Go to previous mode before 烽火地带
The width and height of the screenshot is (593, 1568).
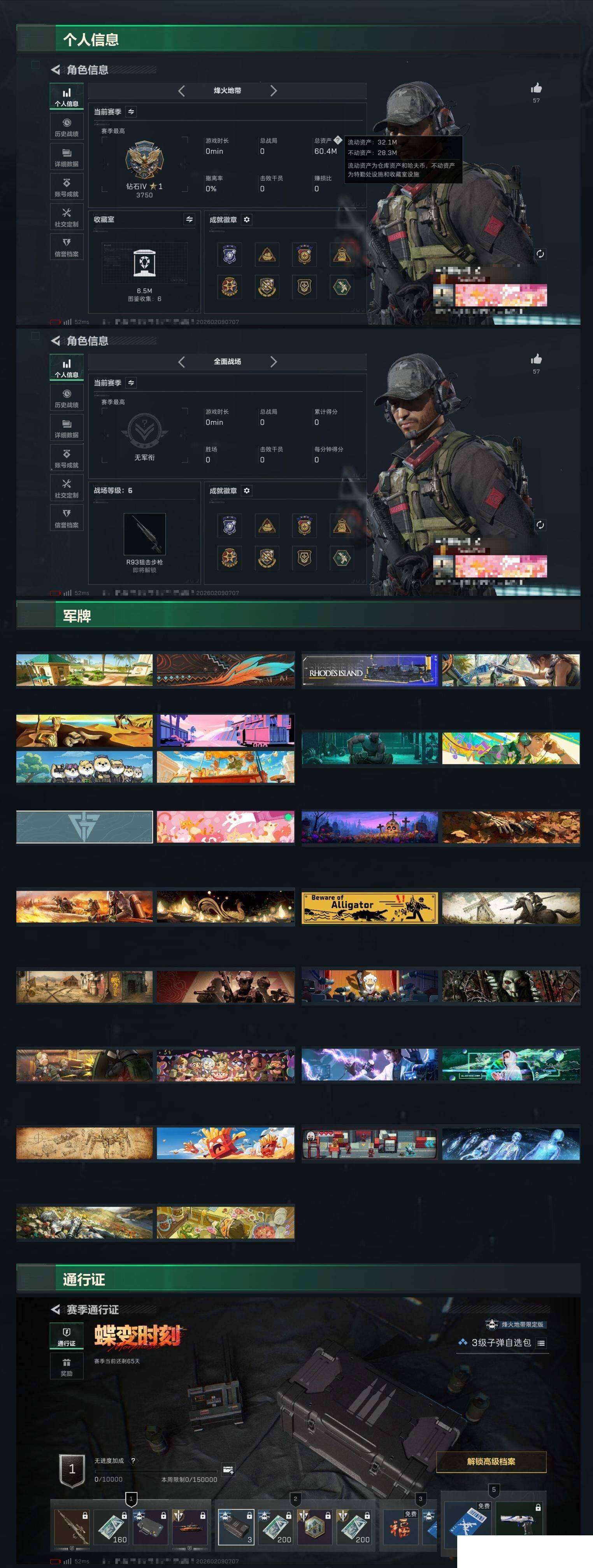pos(181,91)
